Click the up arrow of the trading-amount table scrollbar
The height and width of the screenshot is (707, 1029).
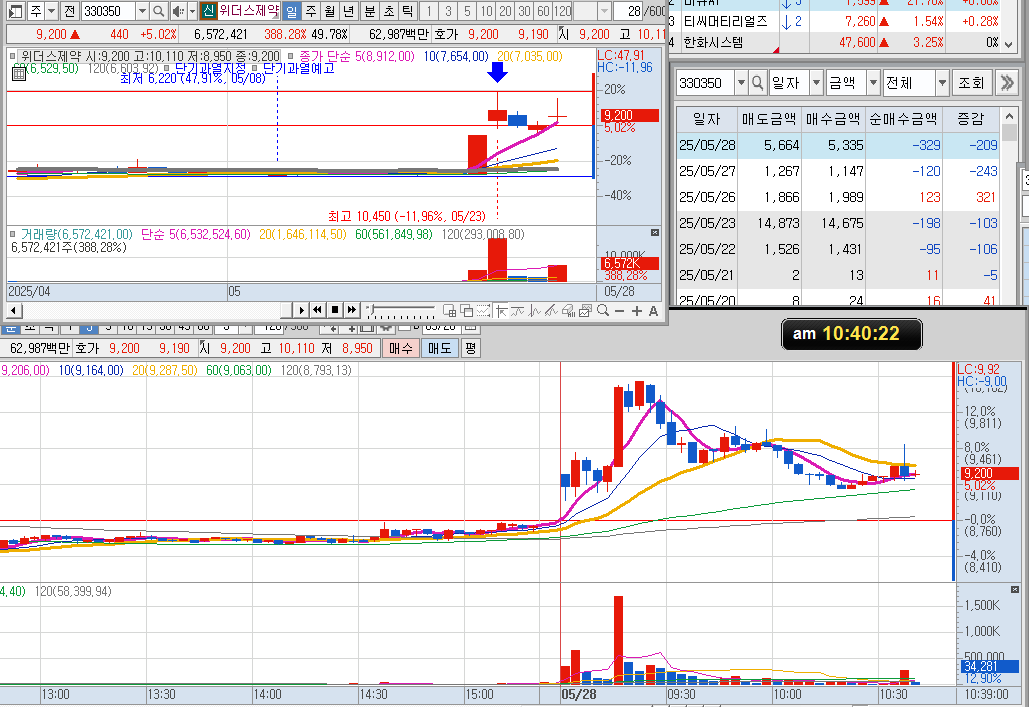[1009, 117]
